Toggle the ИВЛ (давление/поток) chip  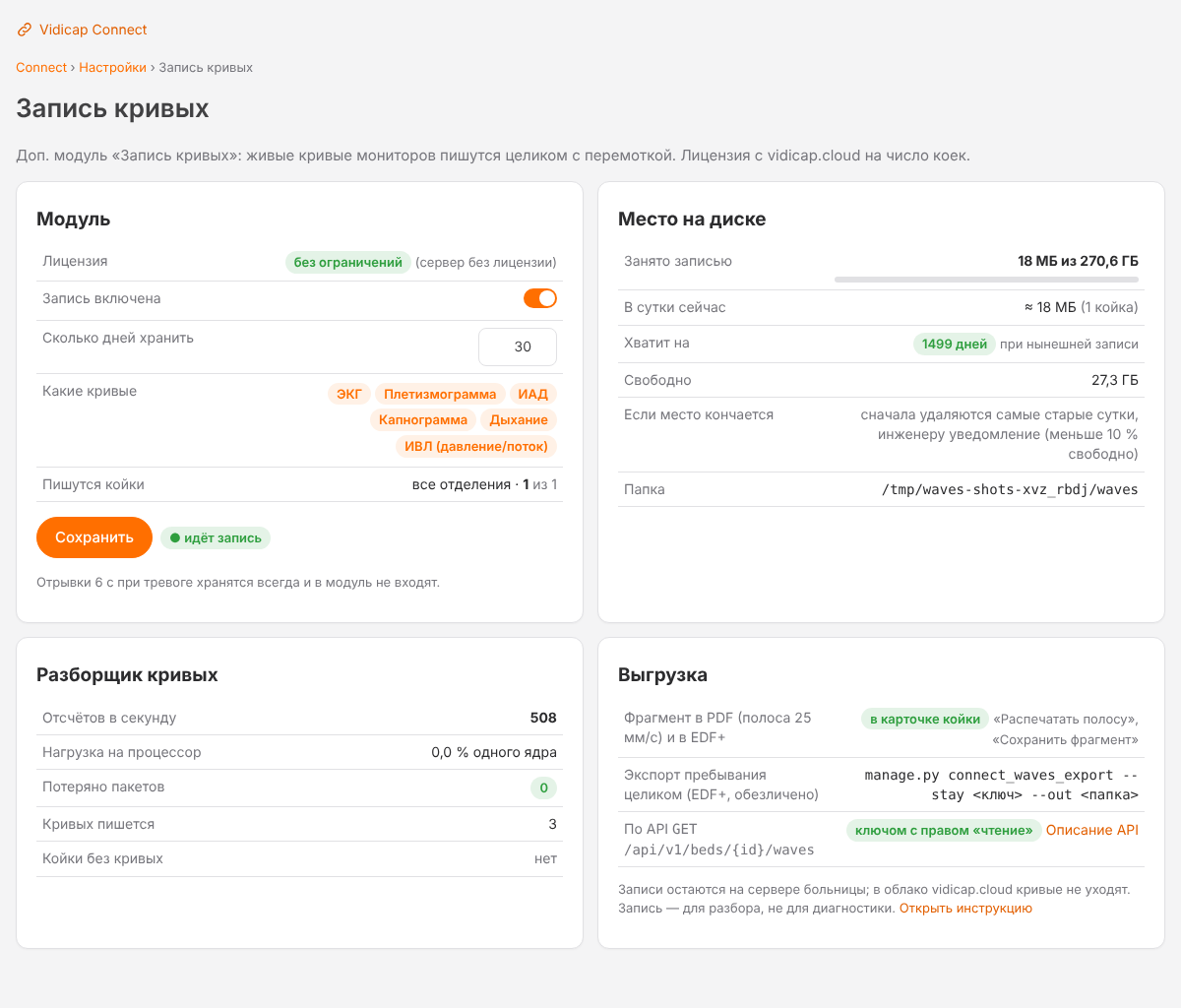coord(476,447)
